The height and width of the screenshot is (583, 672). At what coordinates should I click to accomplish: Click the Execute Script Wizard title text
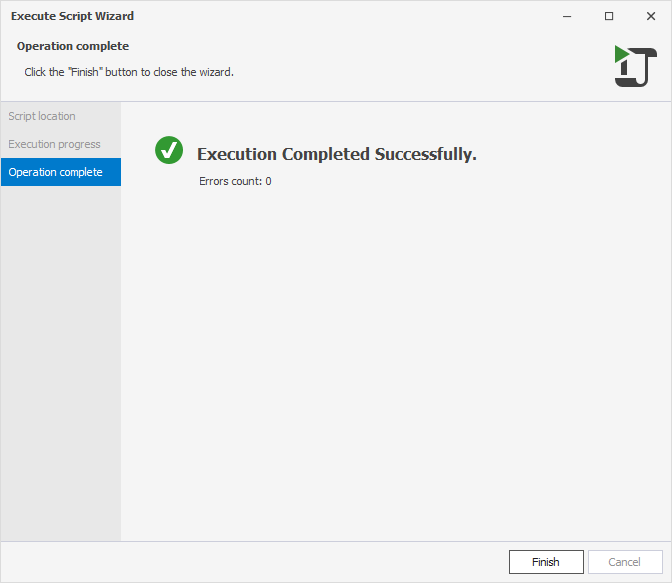(72, 16)
